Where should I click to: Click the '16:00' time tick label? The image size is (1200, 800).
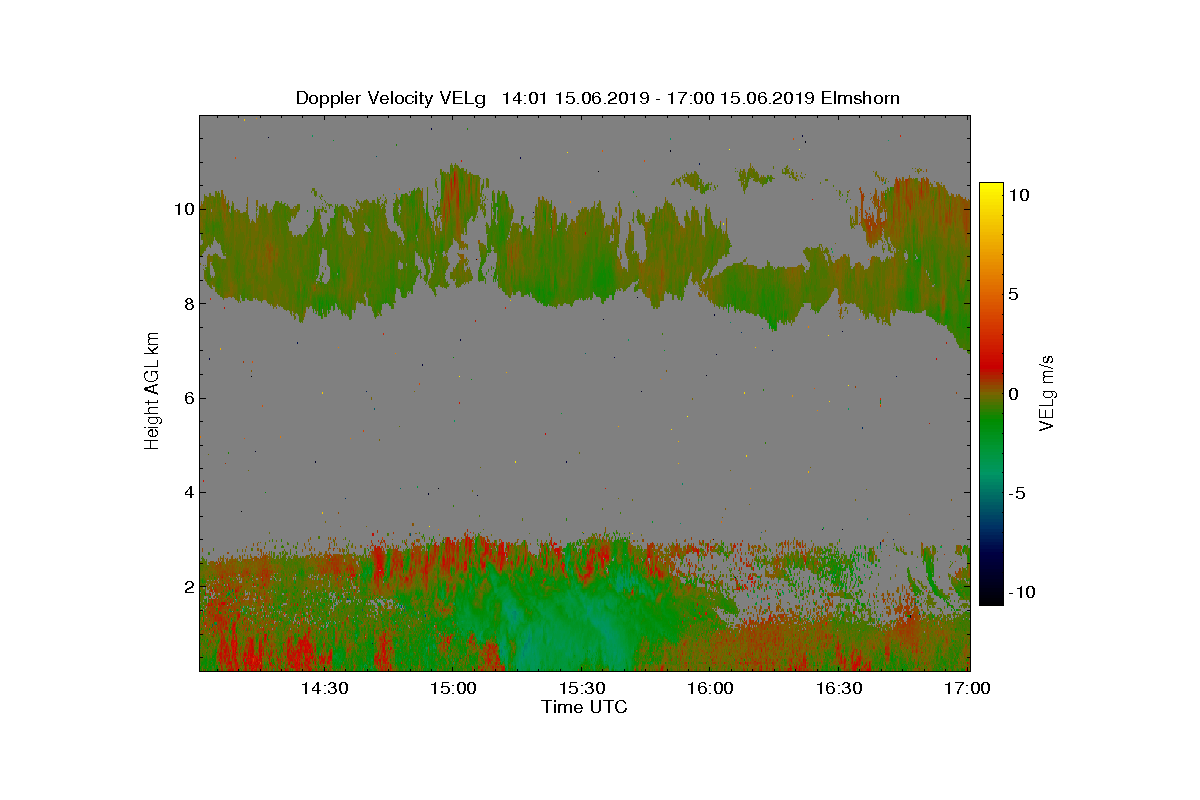coord(711,689)
